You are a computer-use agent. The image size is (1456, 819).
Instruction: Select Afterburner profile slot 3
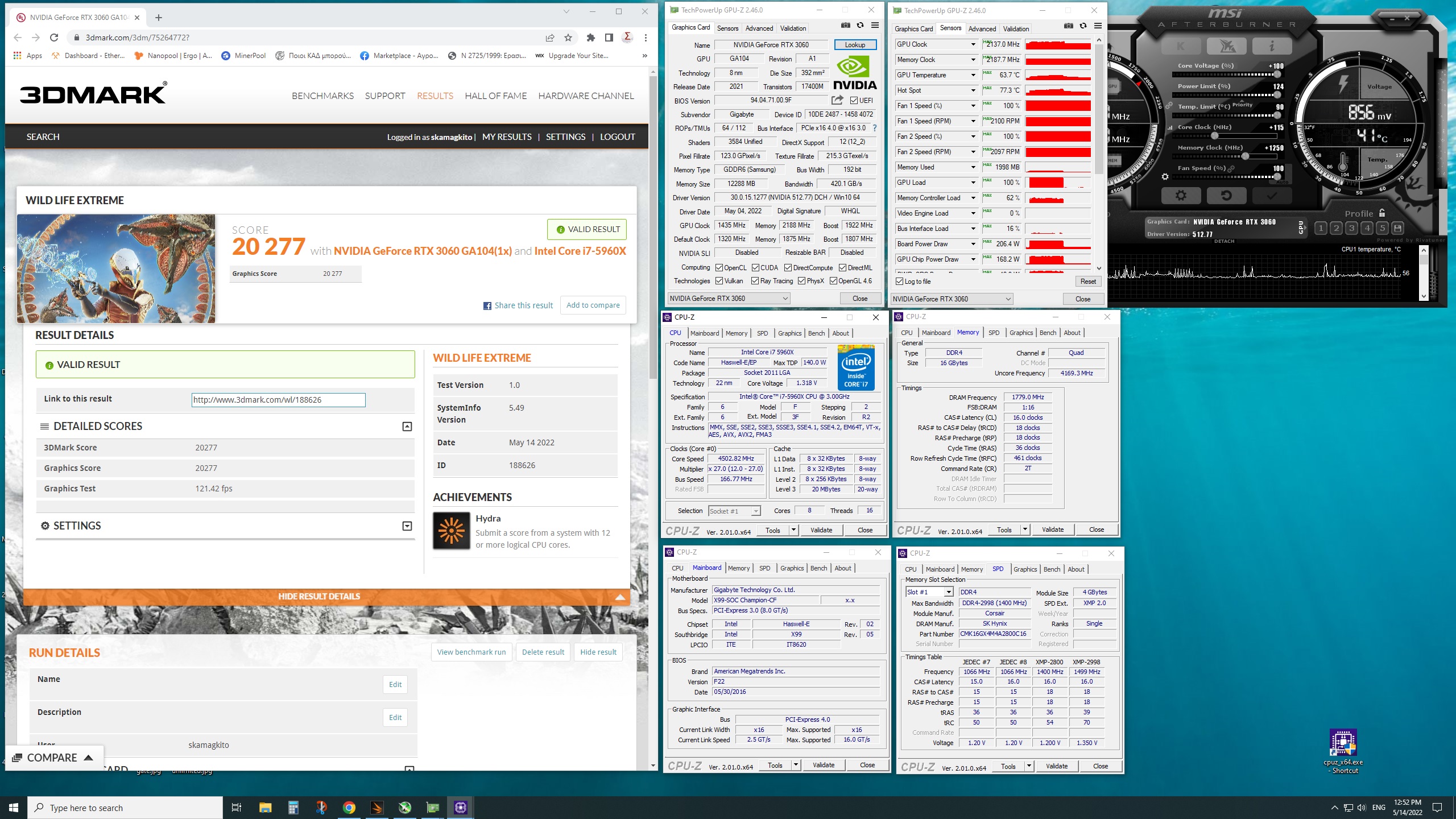pyautogui.click(x=1351, y=228)
